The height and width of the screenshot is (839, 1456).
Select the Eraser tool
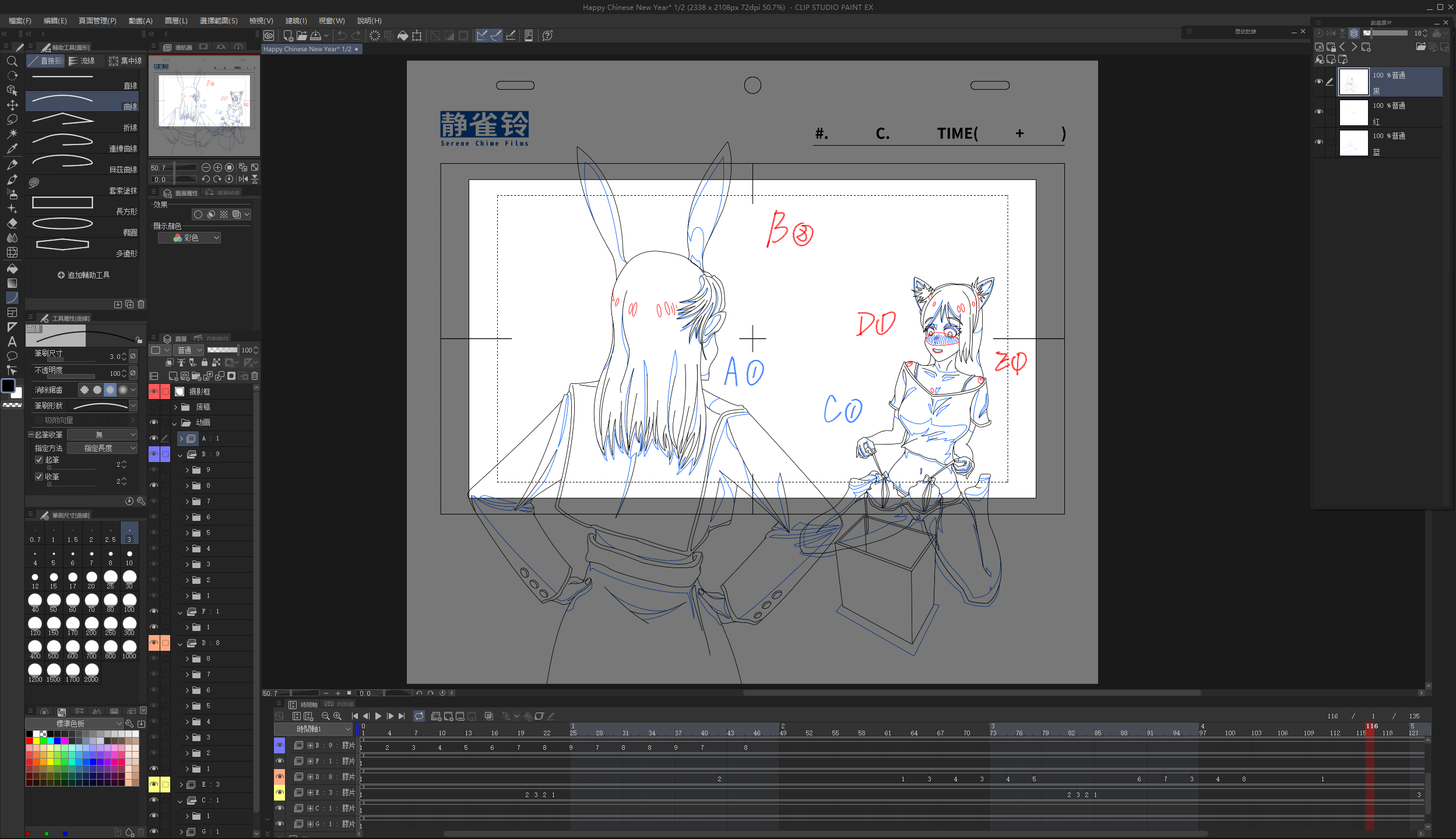[12, 223]
